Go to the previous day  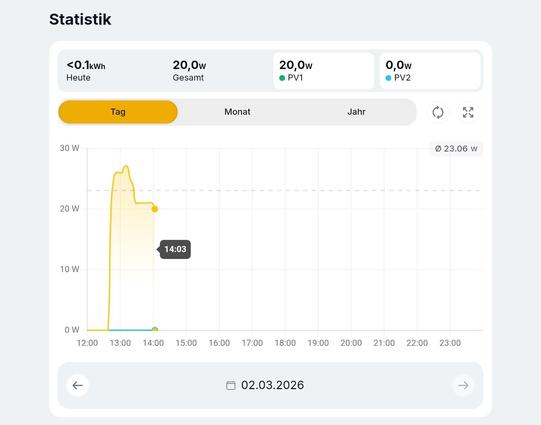pos(78,385)
